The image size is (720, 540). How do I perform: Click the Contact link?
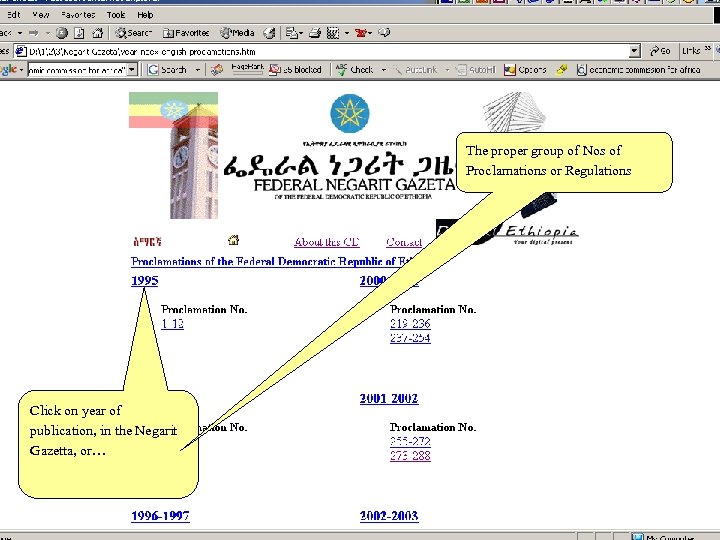tap(404, 242)
